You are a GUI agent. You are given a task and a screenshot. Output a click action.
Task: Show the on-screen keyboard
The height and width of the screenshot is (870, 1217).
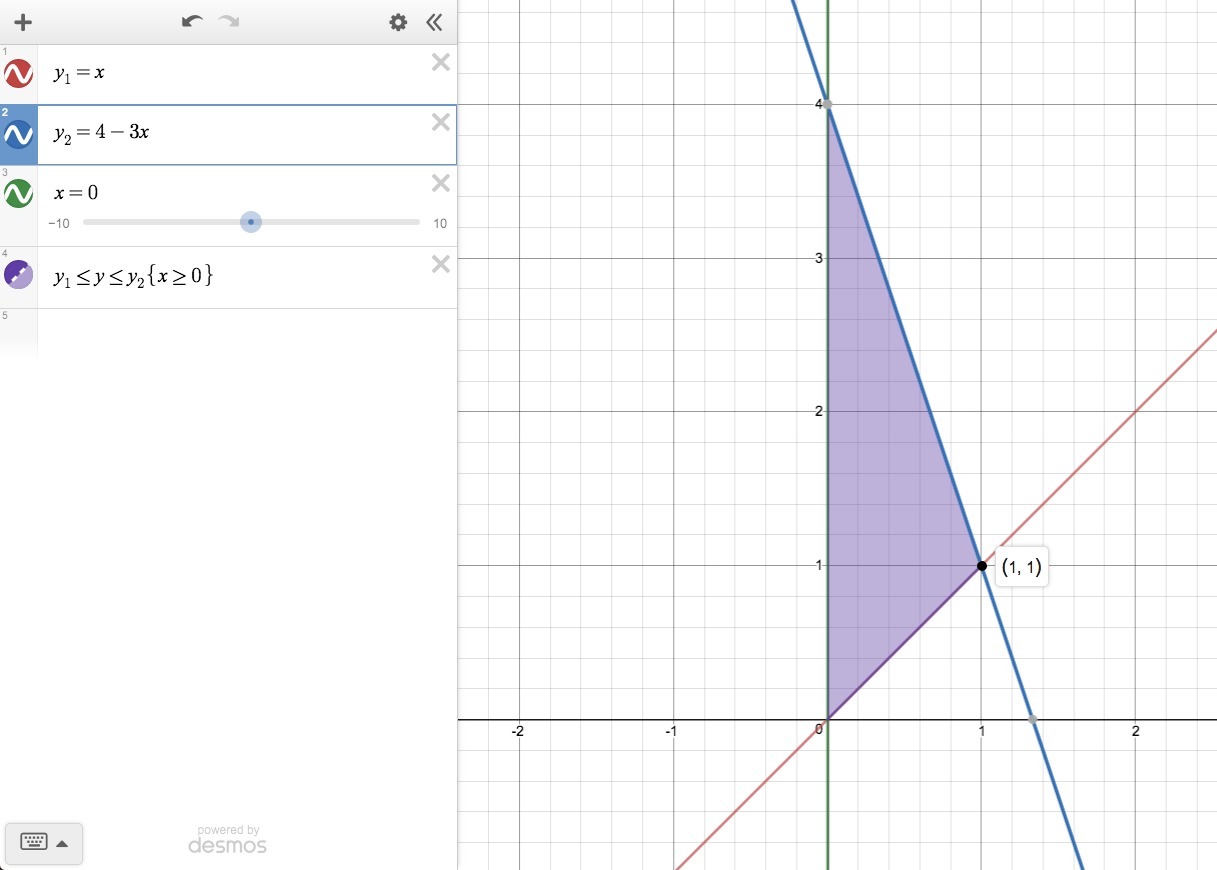(44, 843)
